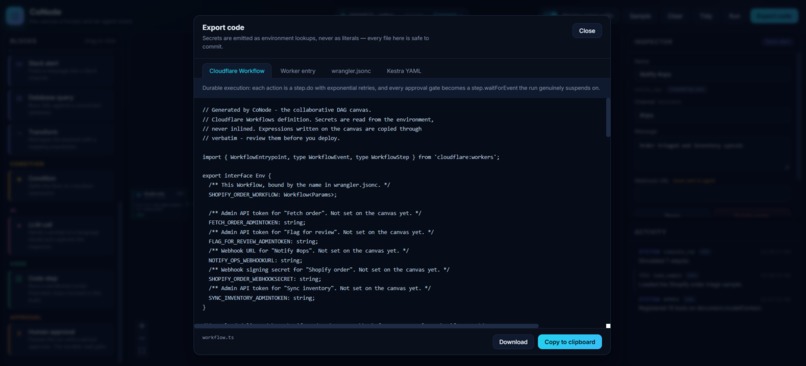
Task: Click the 'Secrets are emitted as environment lookups' note
Action: point(316,42)
